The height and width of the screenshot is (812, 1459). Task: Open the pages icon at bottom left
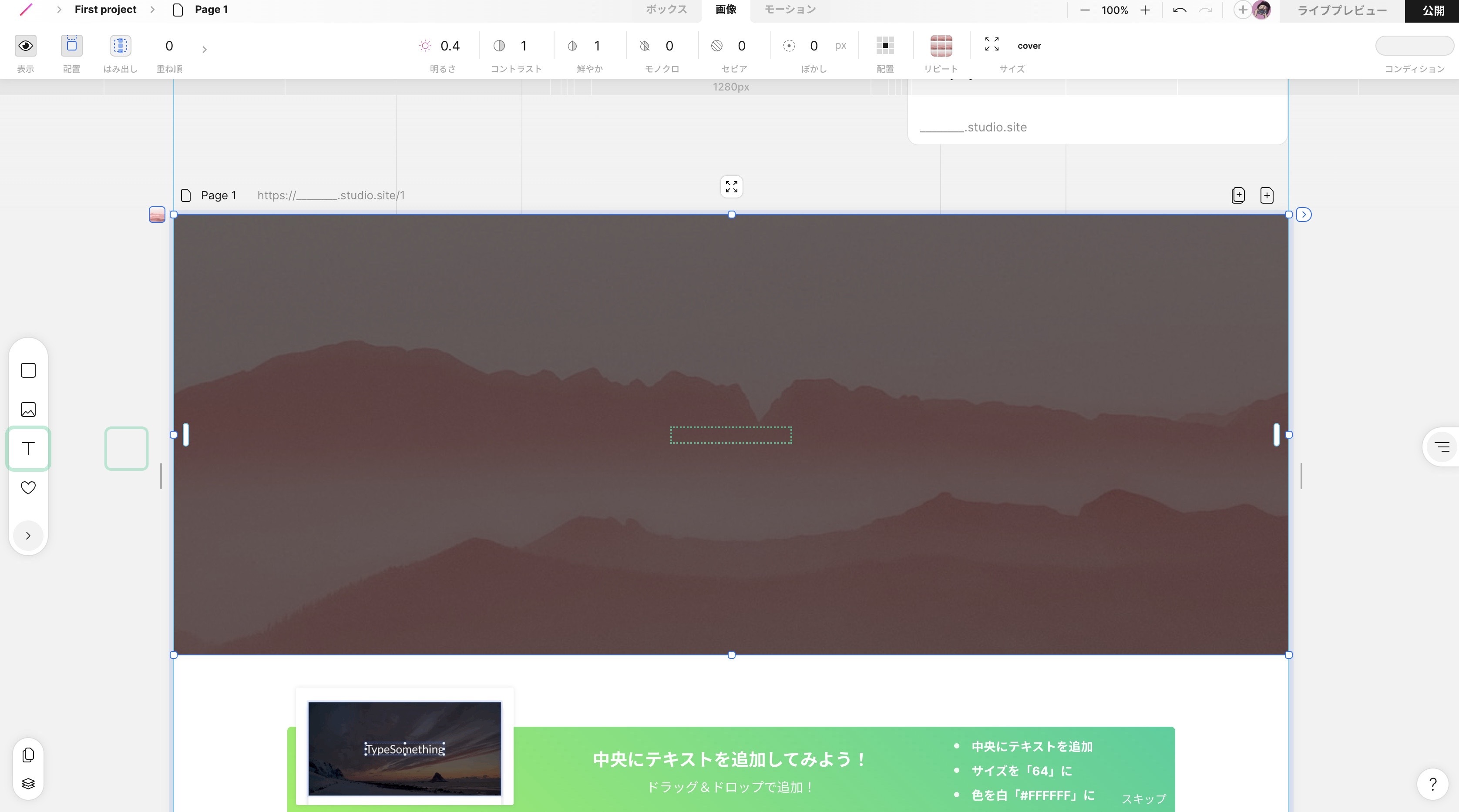[28, 755]
